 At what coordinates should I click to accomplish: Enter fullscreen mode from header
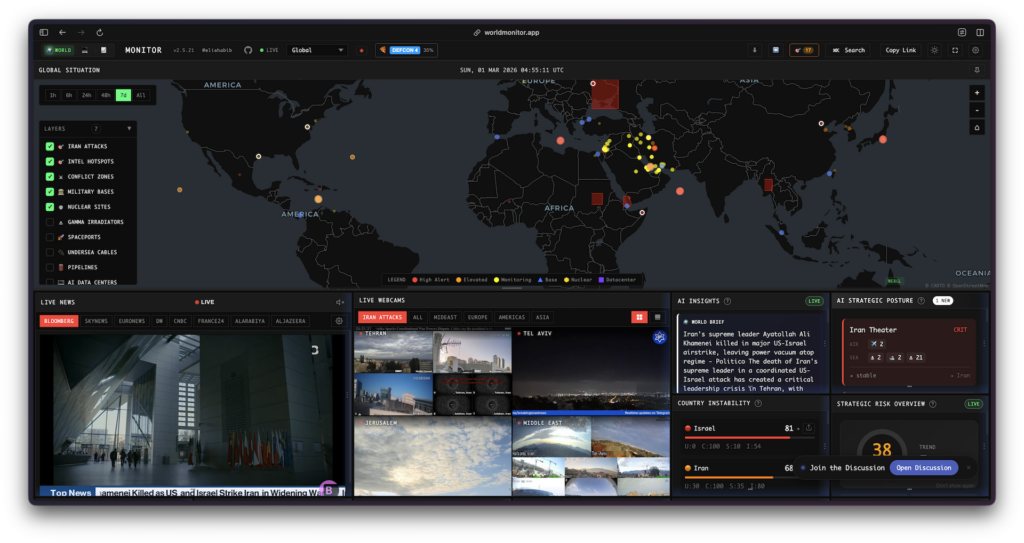[955, 50]
